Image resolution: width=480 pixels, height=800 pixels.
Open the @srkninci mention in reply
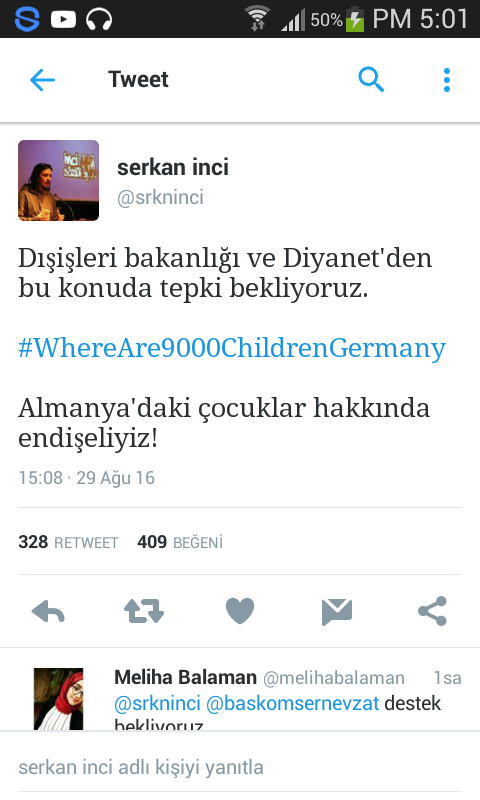point(158,704)
